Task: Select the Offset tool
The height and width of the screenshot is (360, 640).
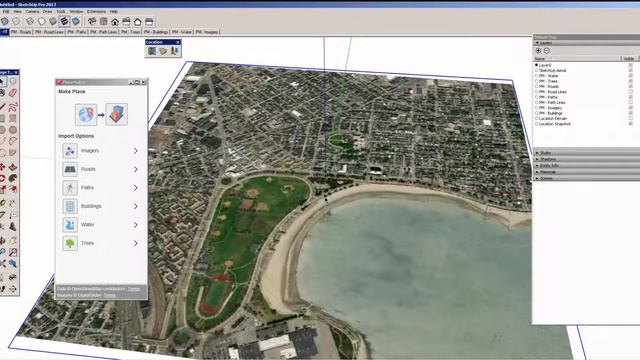Action: point(13,189)
